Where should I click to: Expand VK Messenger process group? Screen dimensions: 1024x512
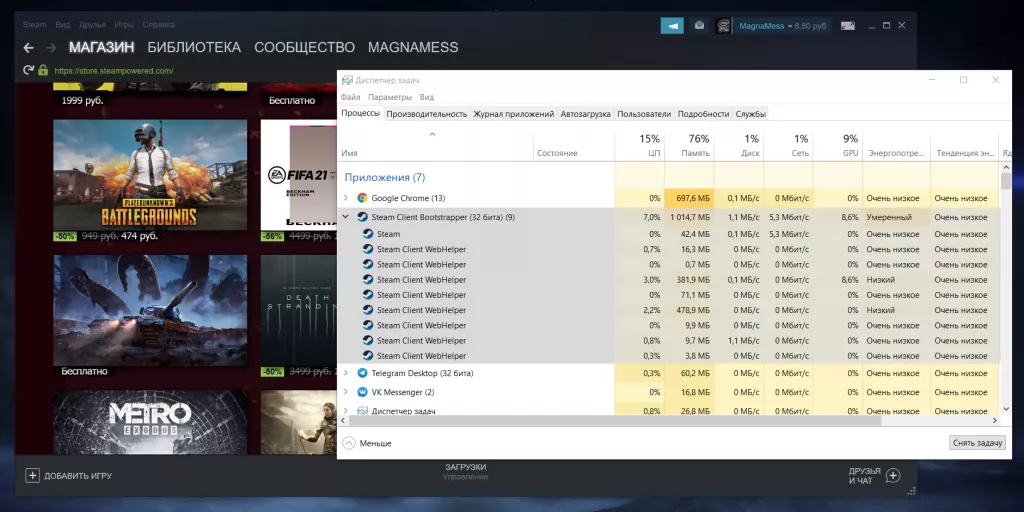coord(345,392)
